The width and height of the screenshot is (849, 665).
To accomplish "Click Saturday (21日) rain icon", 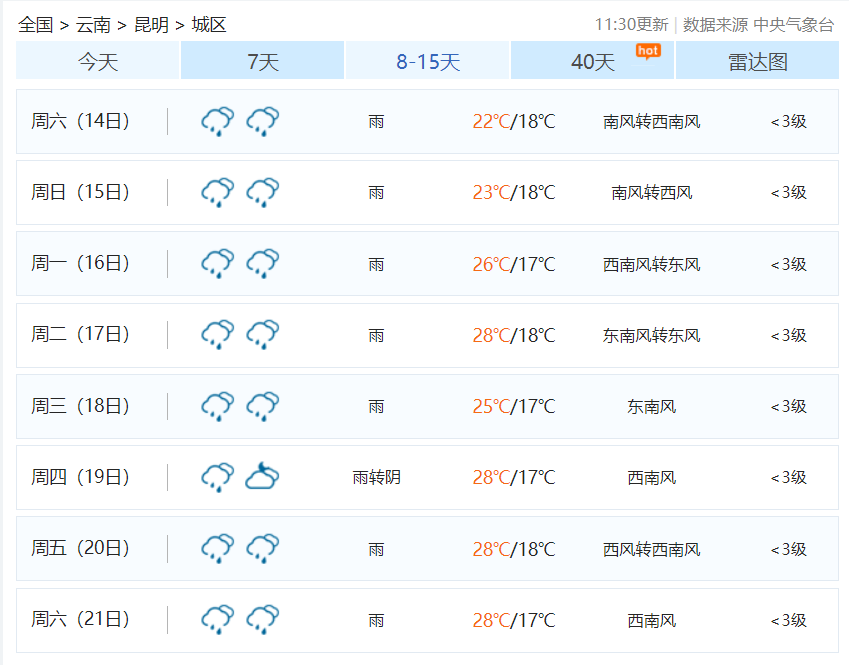I will (218, 619).
